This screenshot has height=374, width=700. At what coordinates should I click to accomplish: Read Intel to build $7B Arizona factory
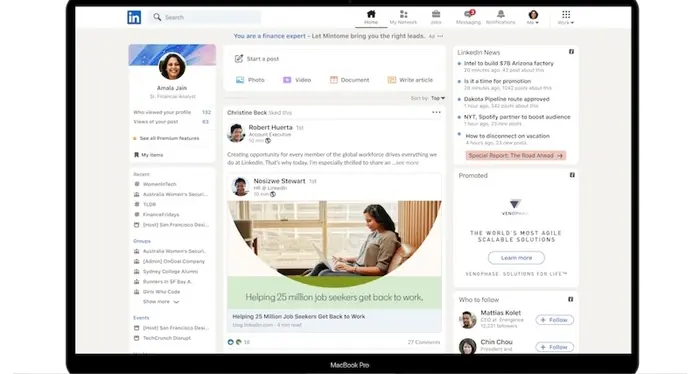tap(508, 63)
